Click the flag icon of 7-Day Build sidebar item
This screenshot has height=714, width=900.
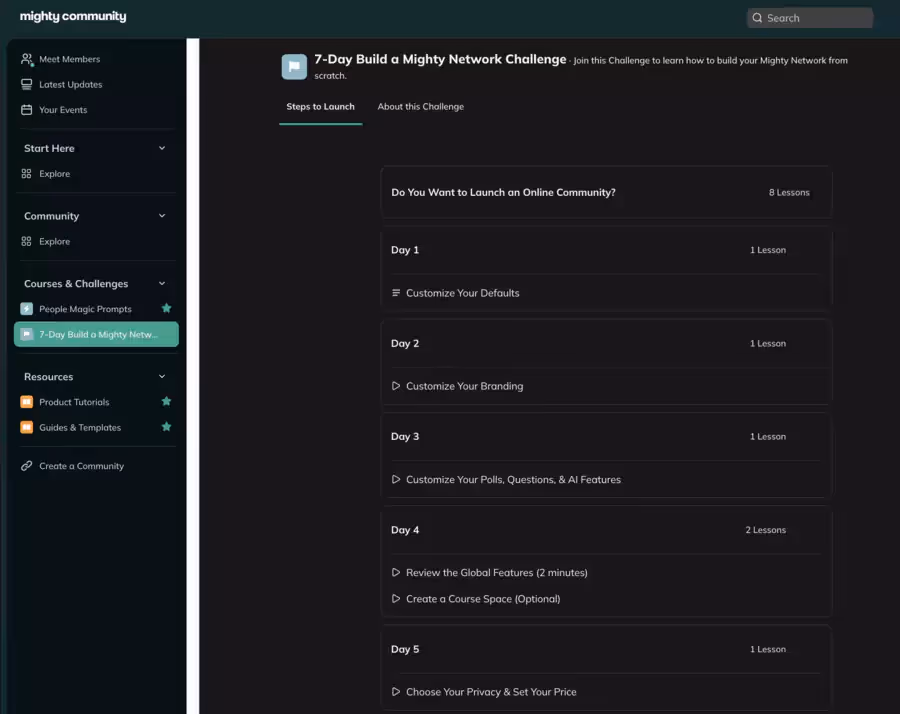pos(26,334)
